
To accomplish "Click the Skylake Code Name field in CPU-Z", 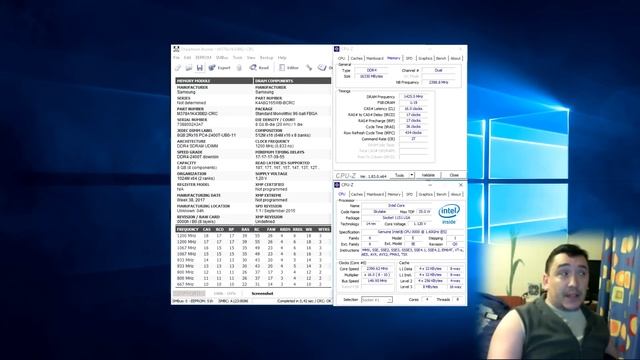I will 380,212.
